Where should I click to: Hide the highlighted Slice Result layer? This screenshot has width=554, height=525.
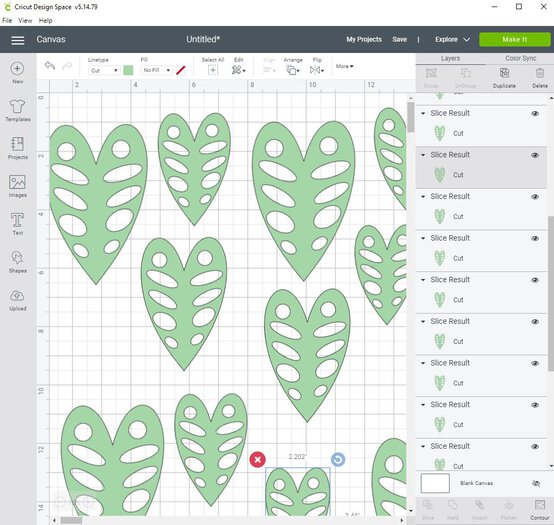[x=535, y=155]
